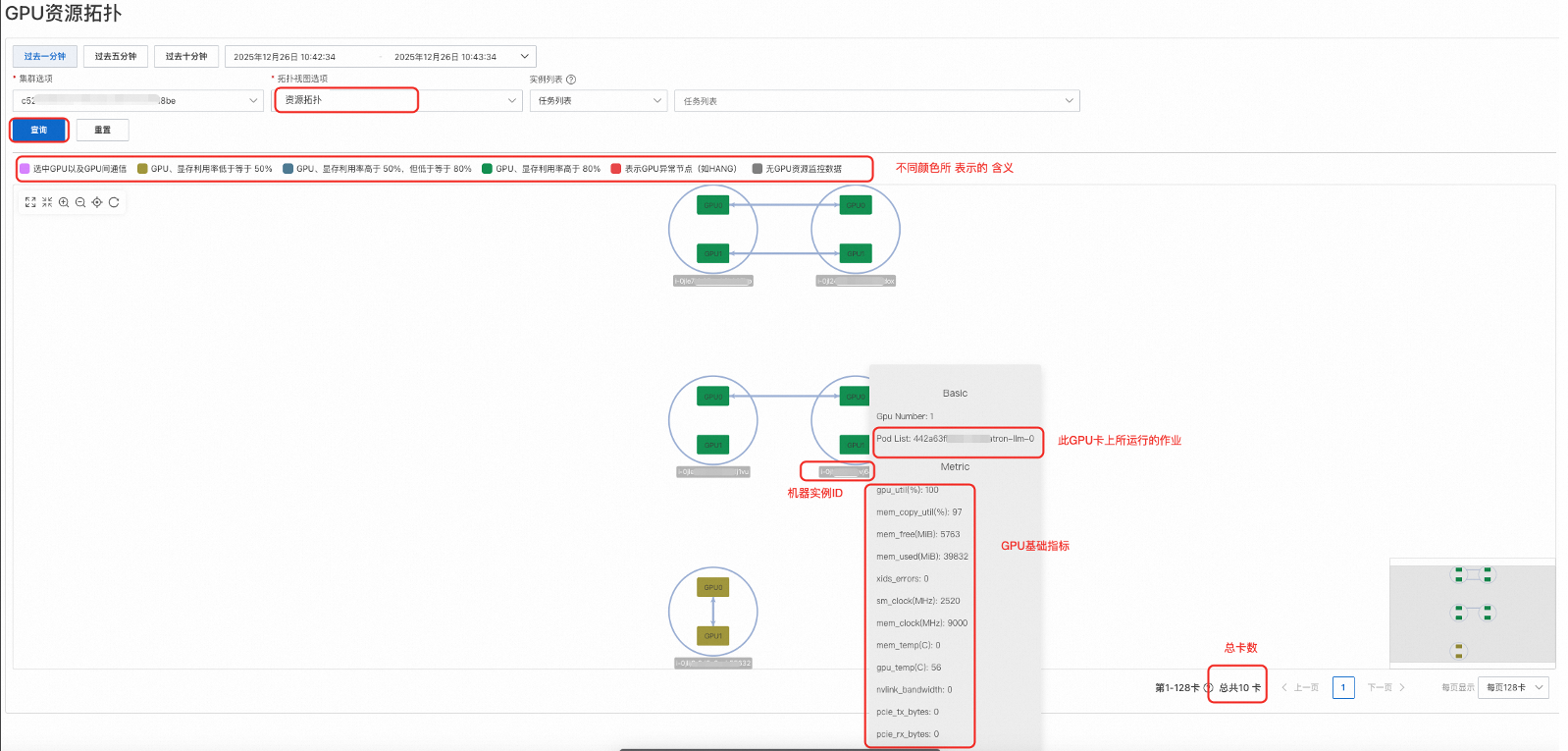Click GPU0 in the instance starting 'i-0jle7'
The width and height of the screenshot is (1568, 751).
(713, 205)
